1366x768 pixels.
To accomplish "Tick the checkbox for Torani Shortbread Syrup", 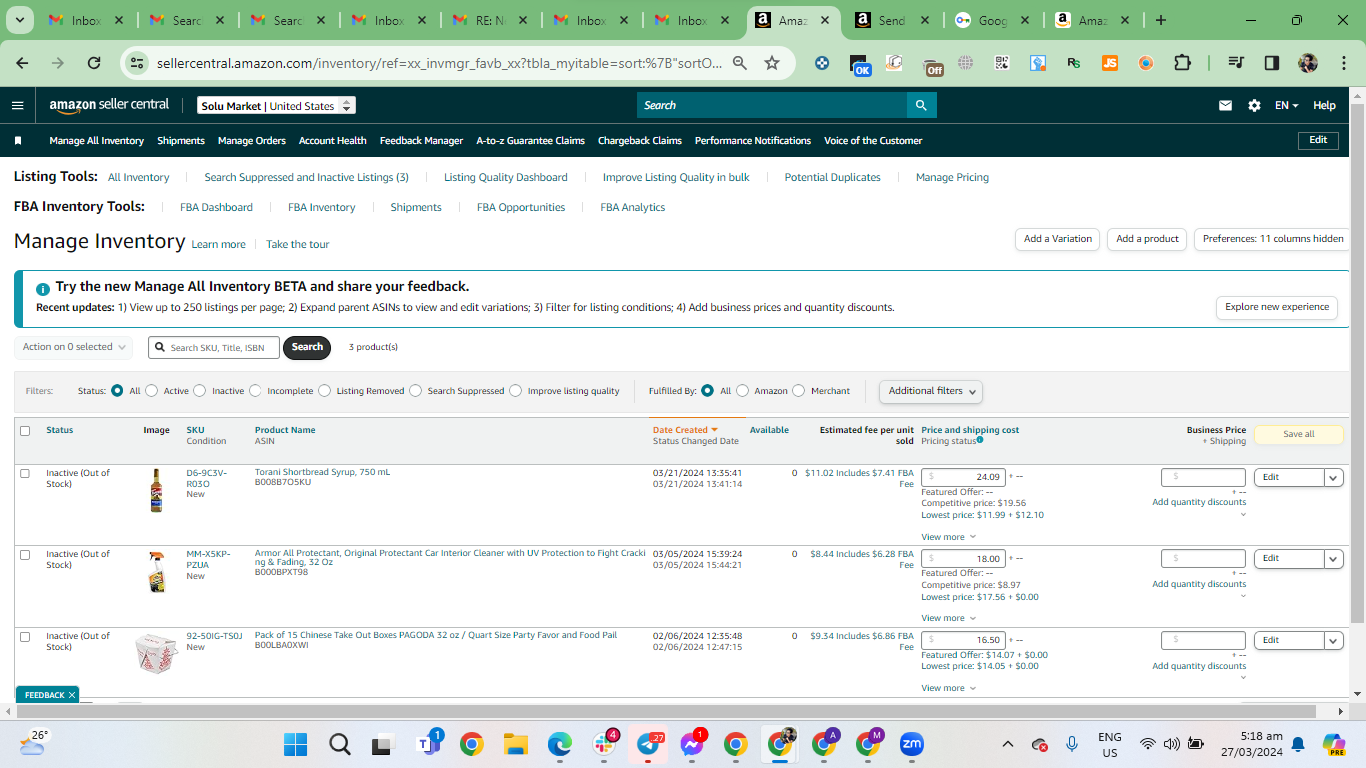I will click(25, 474).
